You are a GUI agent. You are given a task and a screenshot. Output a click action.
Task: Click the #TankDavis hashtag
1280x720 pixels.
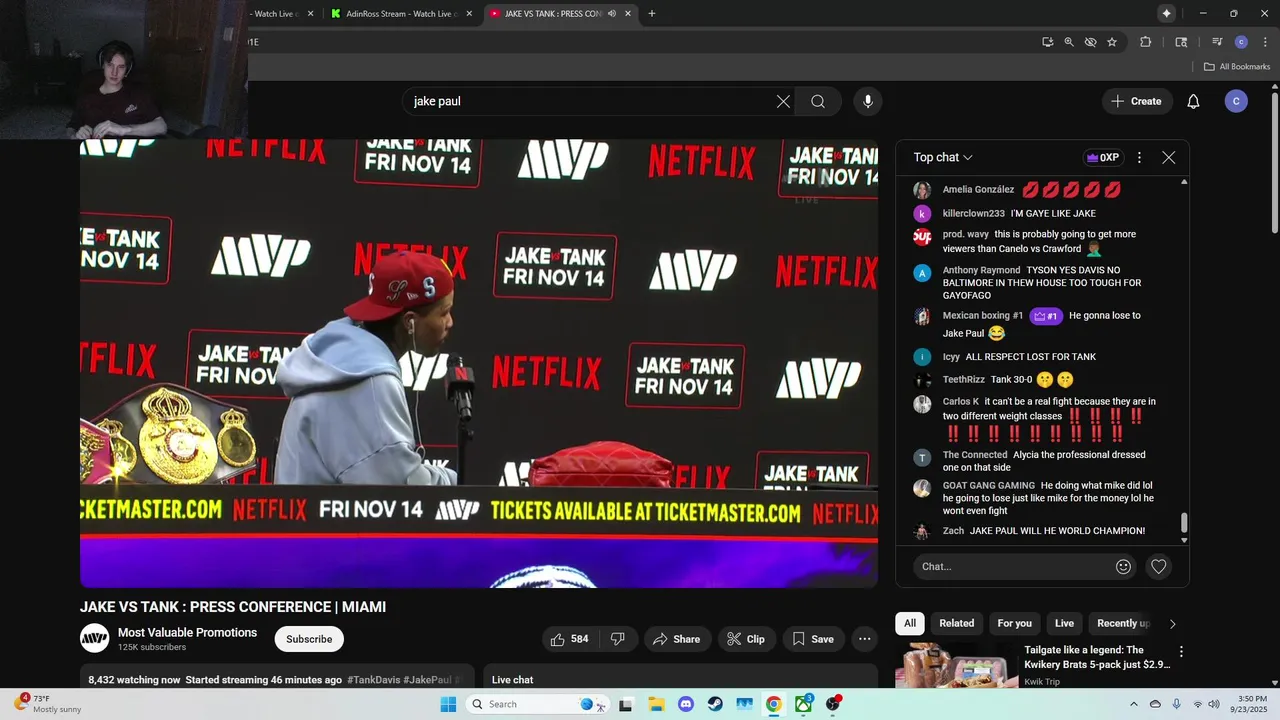click(x=374, y=680)
